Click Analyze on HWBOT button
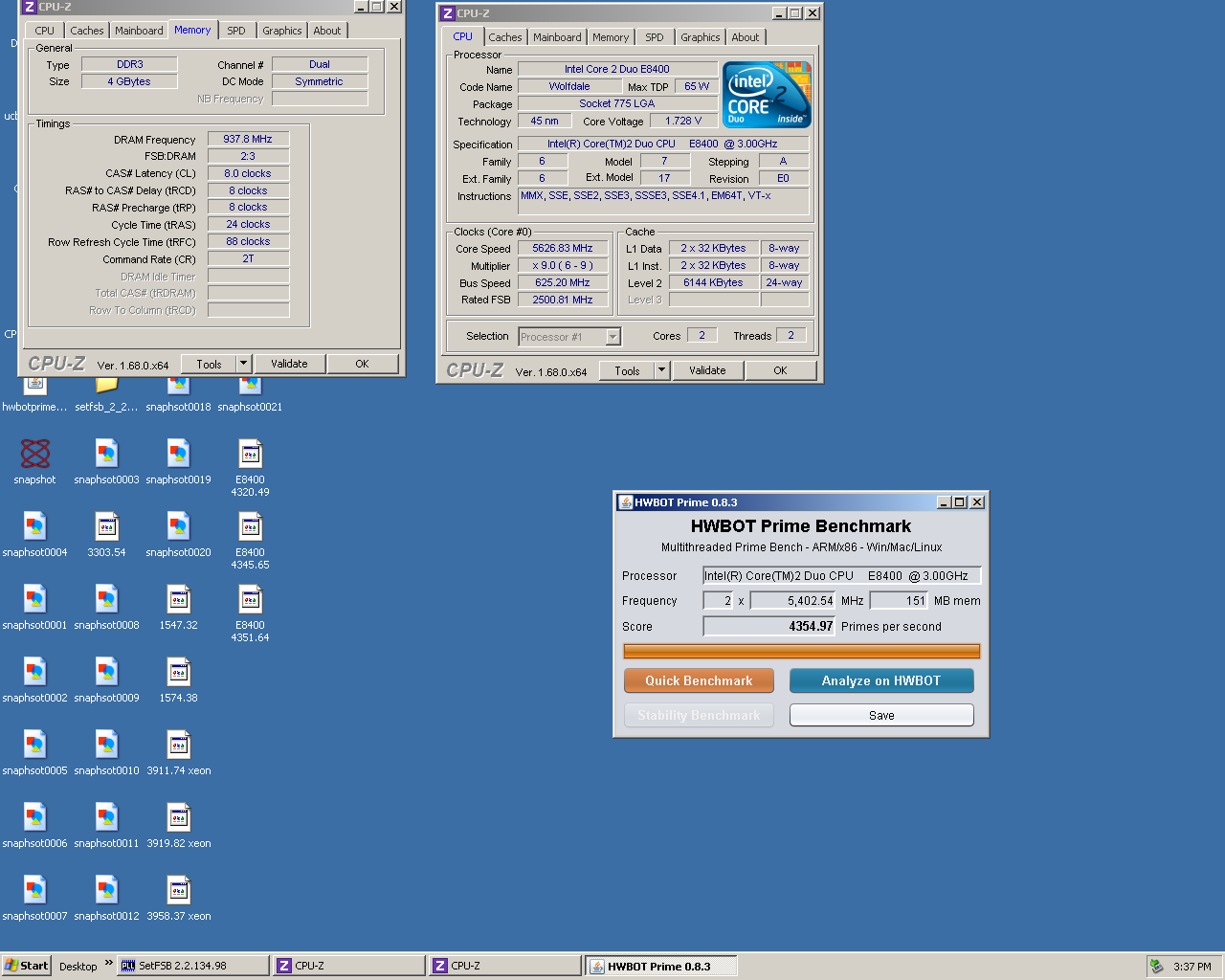Image resolution: width=1225 pixels, height=980 pixels. pyautogui.click(x=881, y=680)
